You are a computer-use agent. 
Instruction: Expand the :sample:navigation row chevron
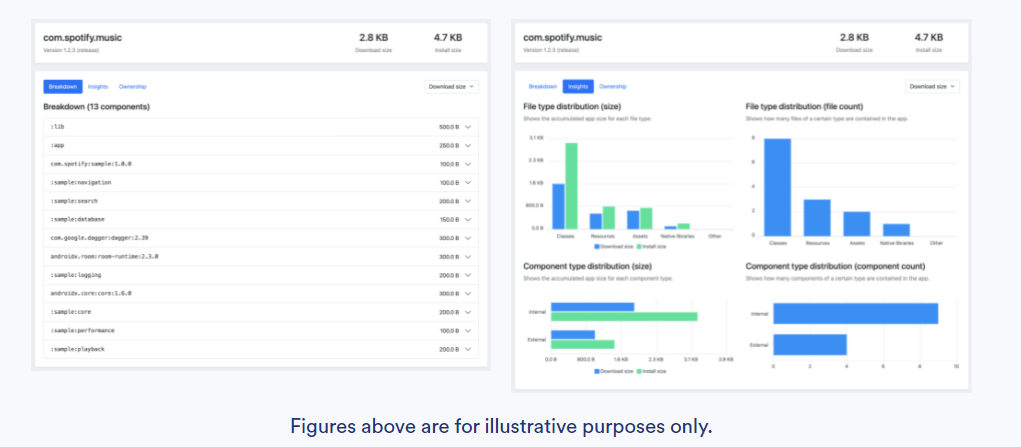pos(468,183)
